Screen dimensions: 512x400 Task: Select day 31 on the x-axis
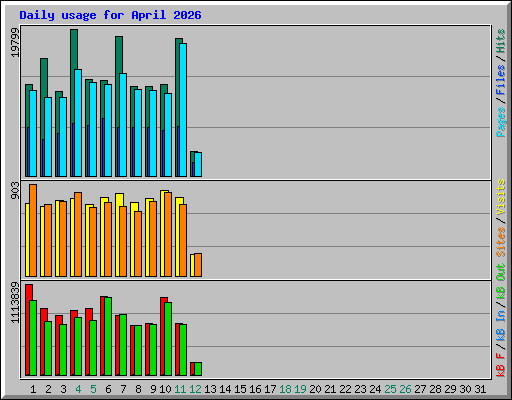480,389
